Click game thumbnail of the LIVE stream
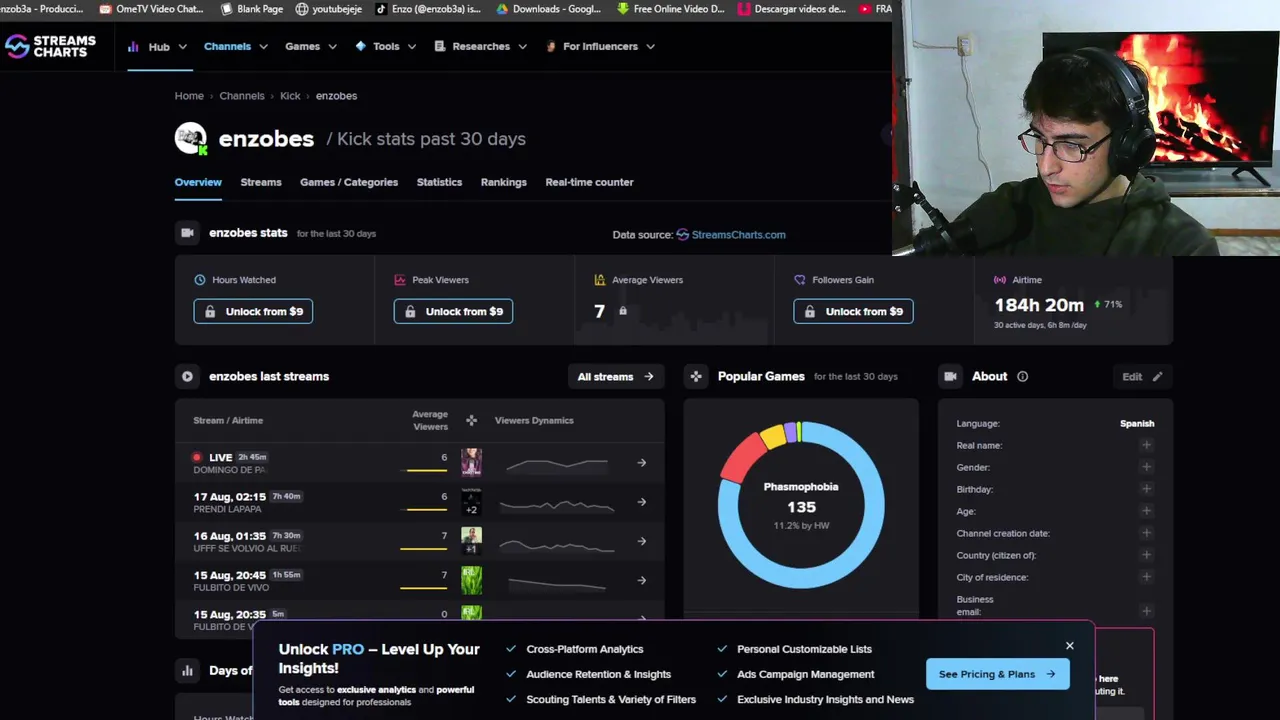Screen dimensions: 1280x720 coord(471,462)
